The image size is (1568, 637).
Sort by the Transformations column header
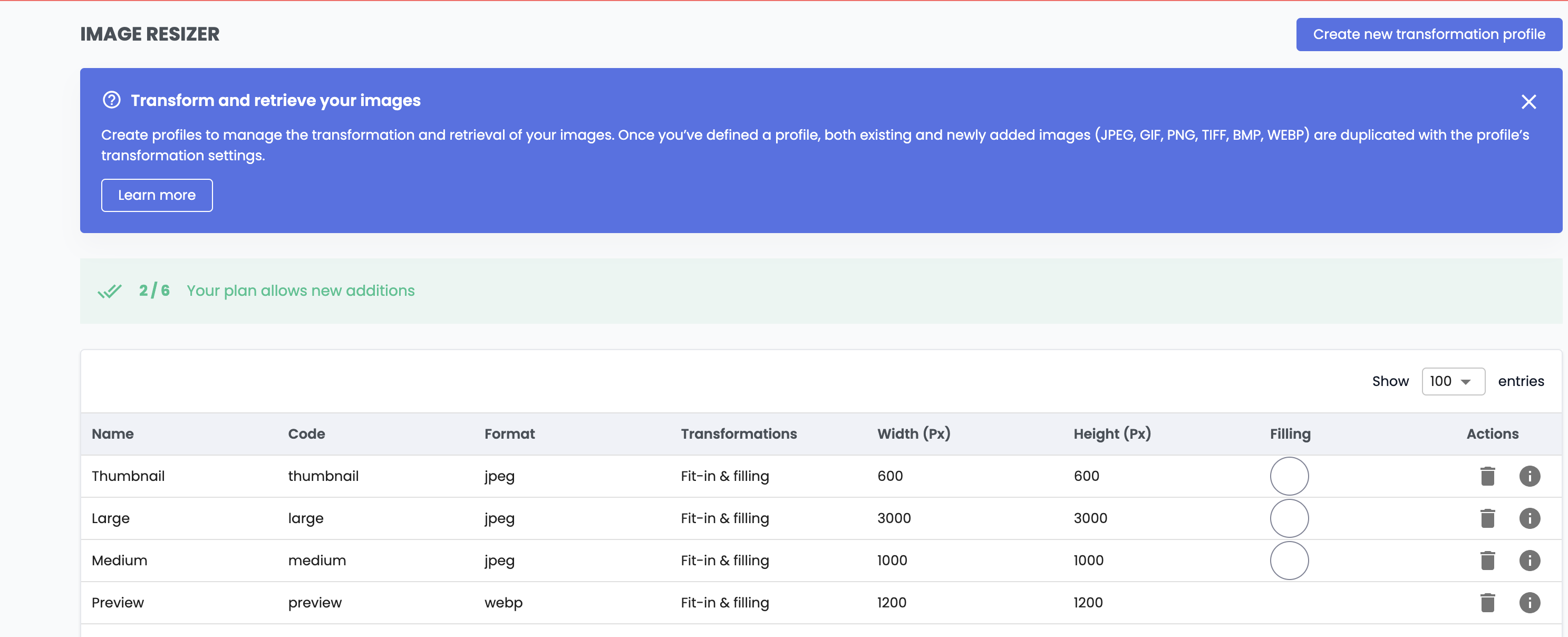738,433
